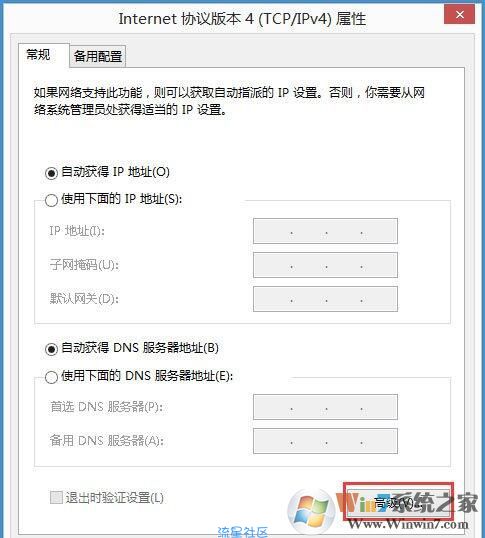Click the Www.Winwin7.com watermark text
This screenshot has width=485, height=538.
[407, 525]
